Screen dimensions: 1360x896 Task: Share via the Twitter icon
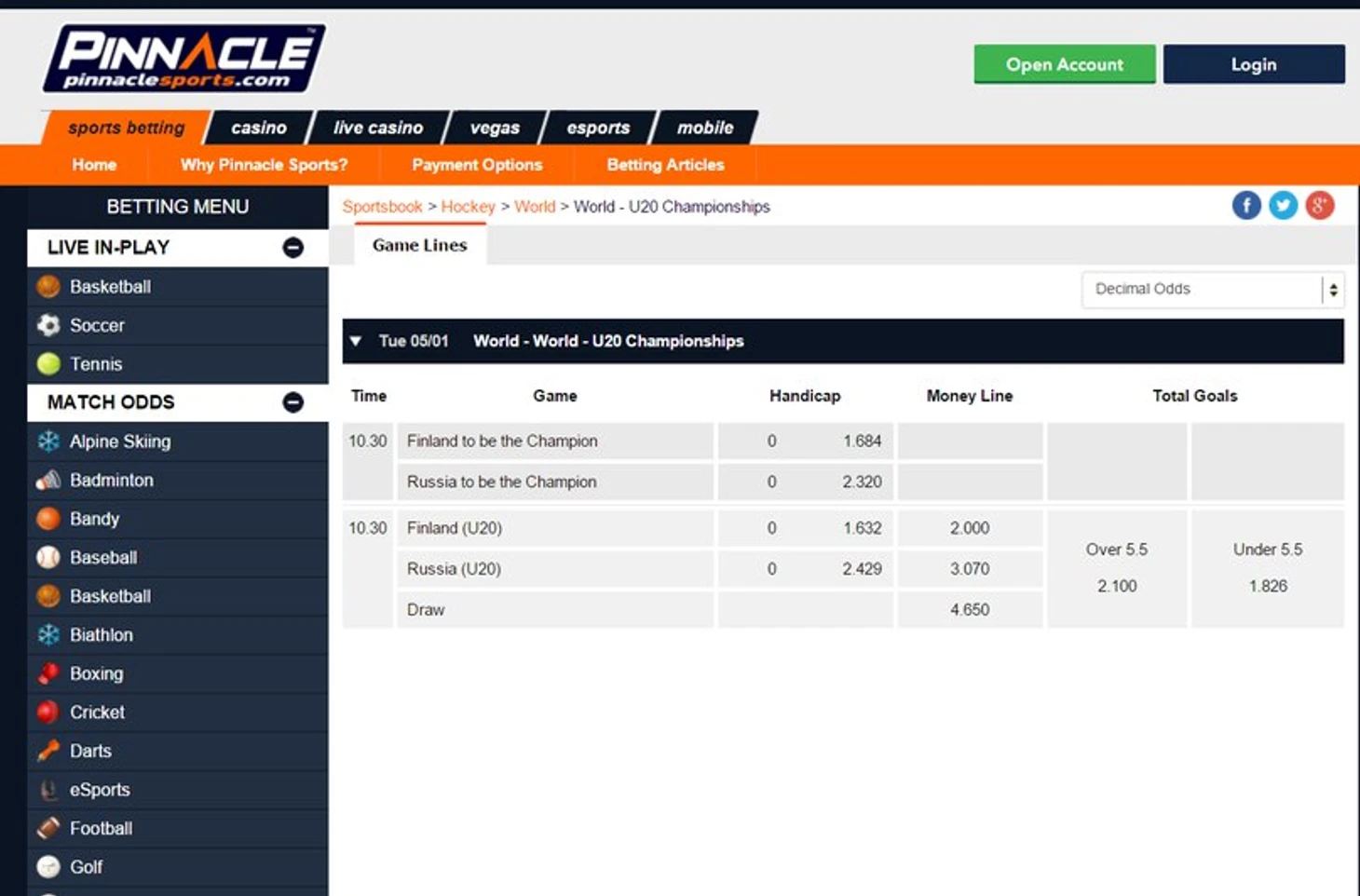point(1283,205)
